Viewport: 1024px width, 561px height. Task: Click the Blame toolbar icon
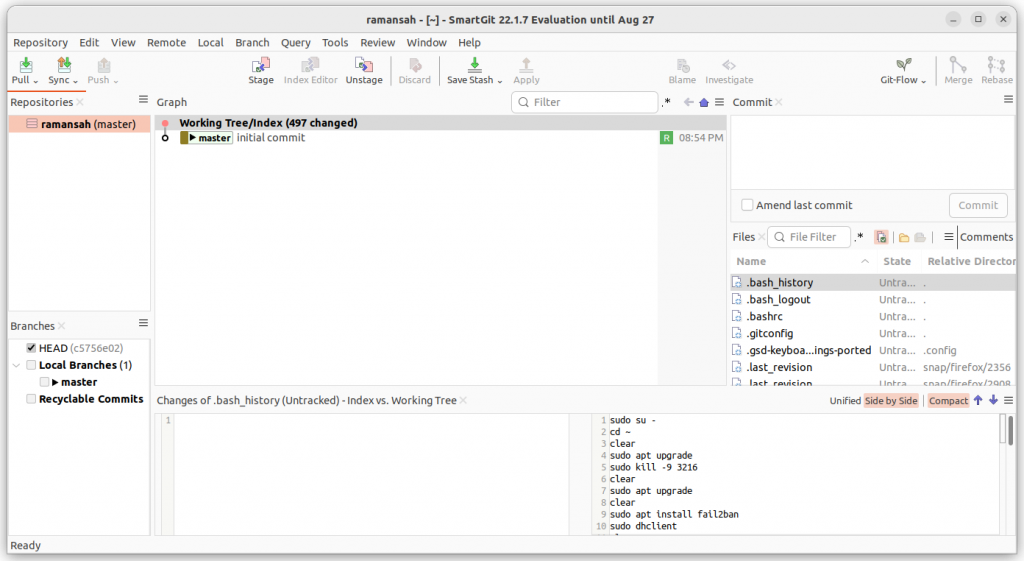pos(682,65)
